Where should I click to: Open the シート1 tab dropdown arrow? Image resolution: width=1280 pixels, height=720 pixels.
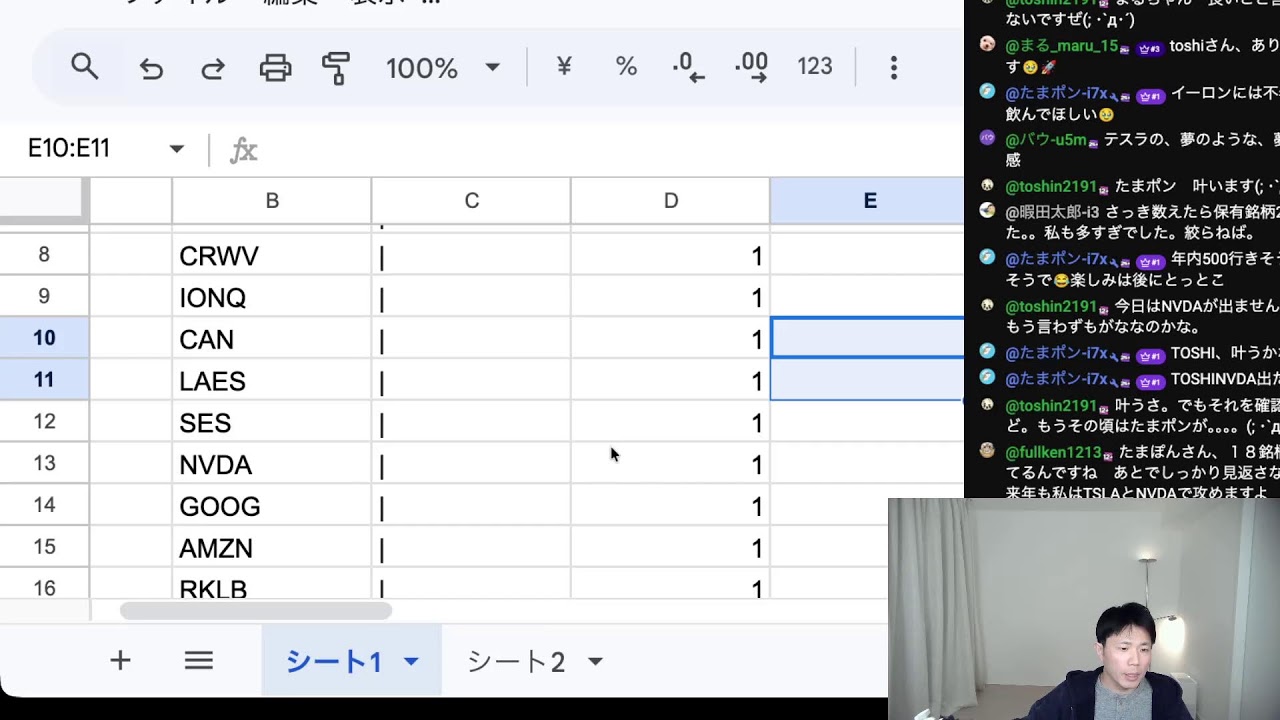coord(411,661)
